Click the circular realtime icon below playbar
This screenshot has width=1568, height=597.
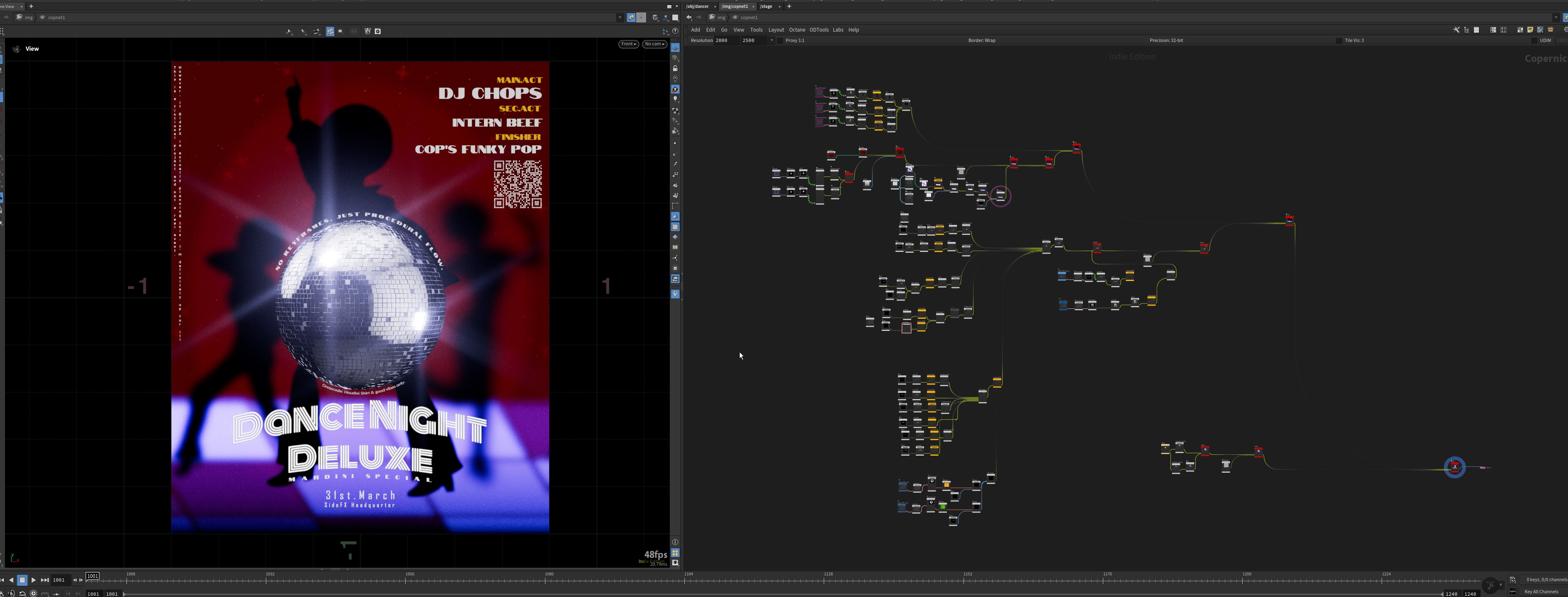point(33,593)
